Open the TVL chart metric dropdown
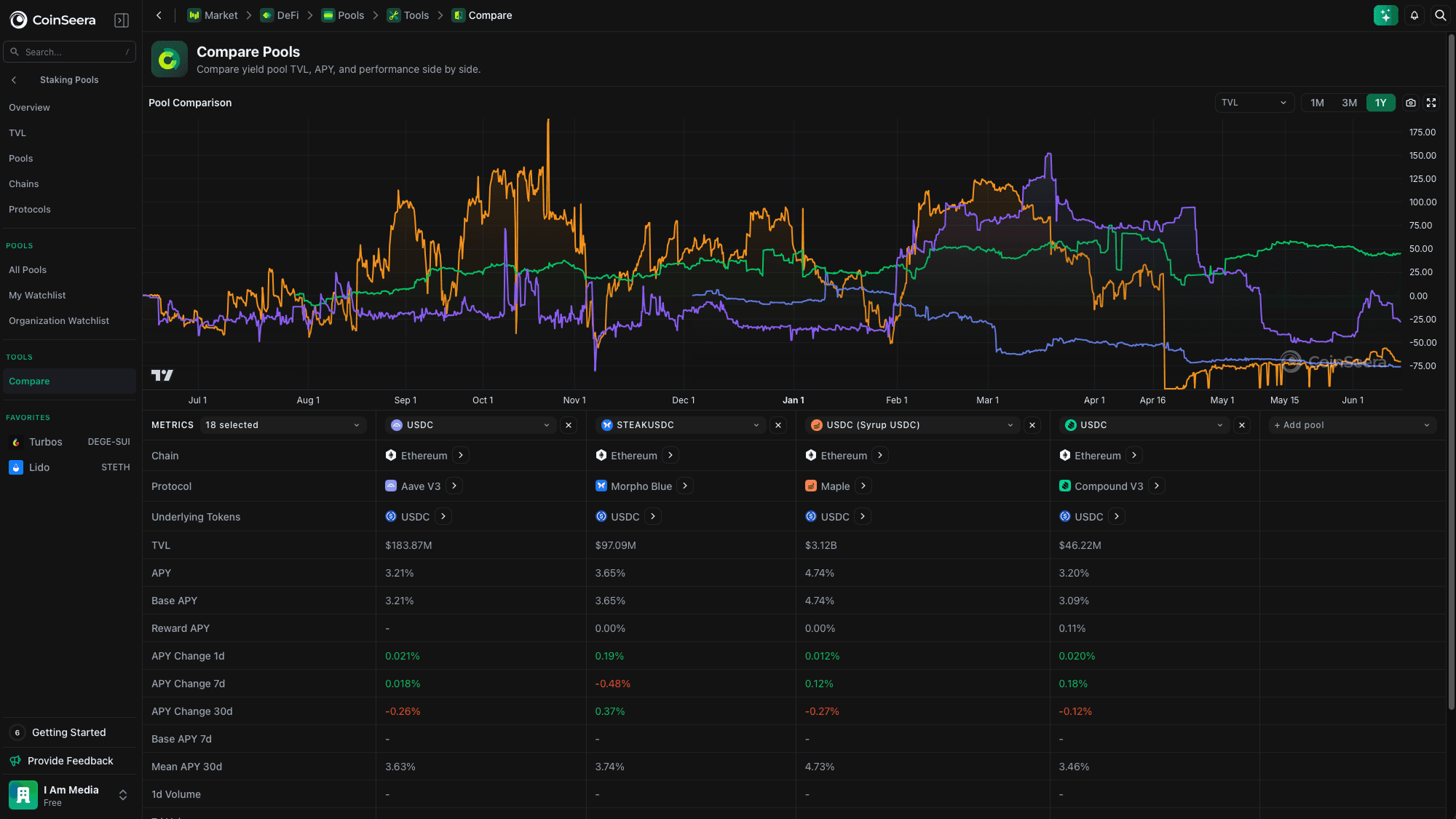The image size is (1456, 819). tap(1254, 103)
